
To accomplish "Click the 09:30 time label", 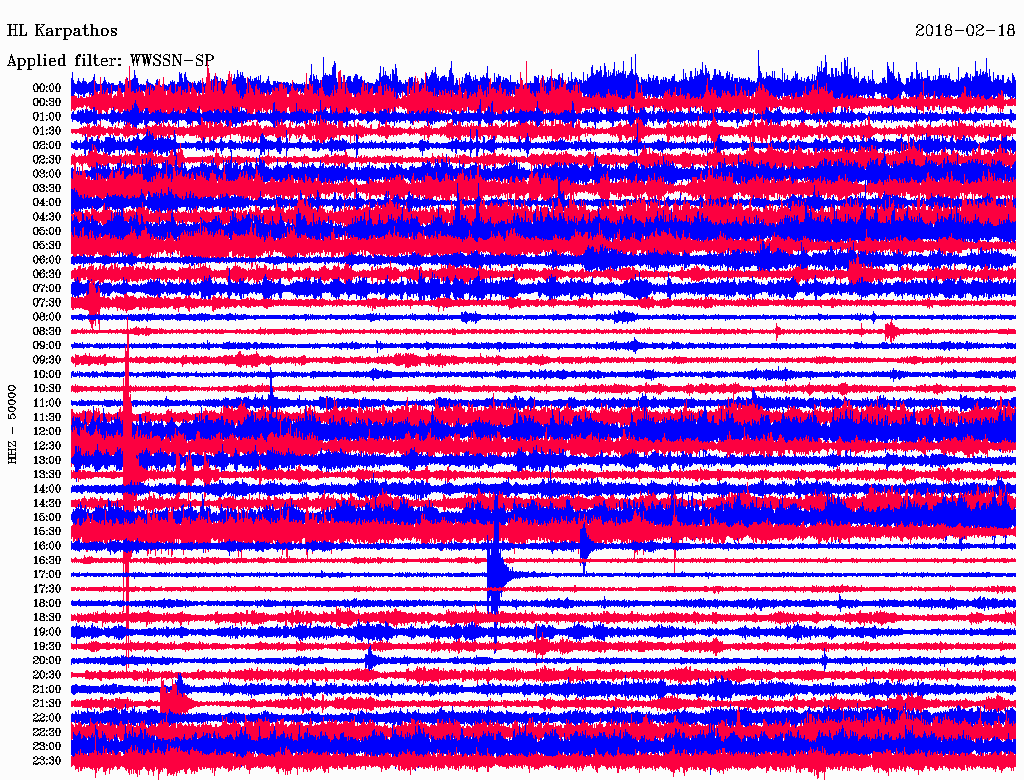I will pos(47,360).
